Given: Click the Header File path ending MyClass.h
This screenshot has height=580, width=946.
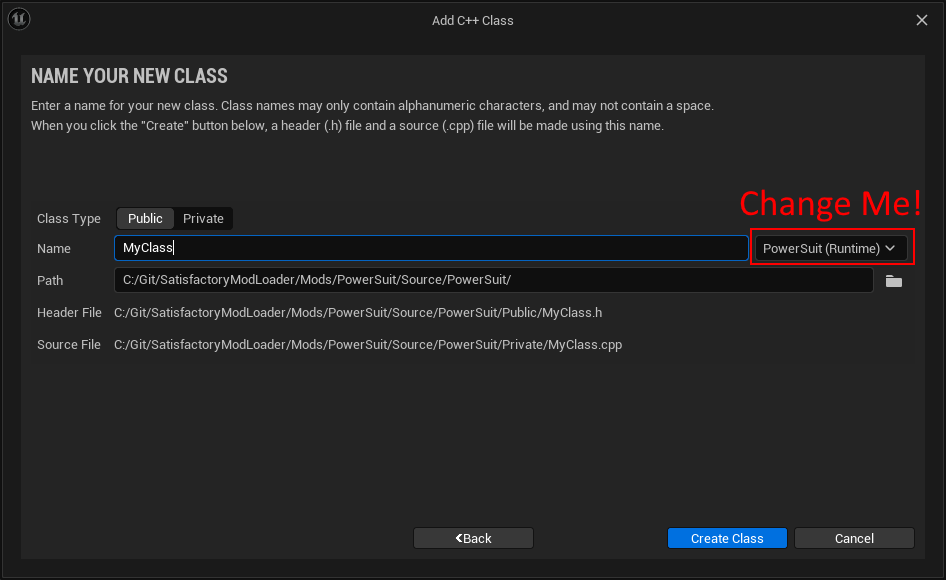Looking at the screenshot, I should pyautogui.click(x=358, y=313).
